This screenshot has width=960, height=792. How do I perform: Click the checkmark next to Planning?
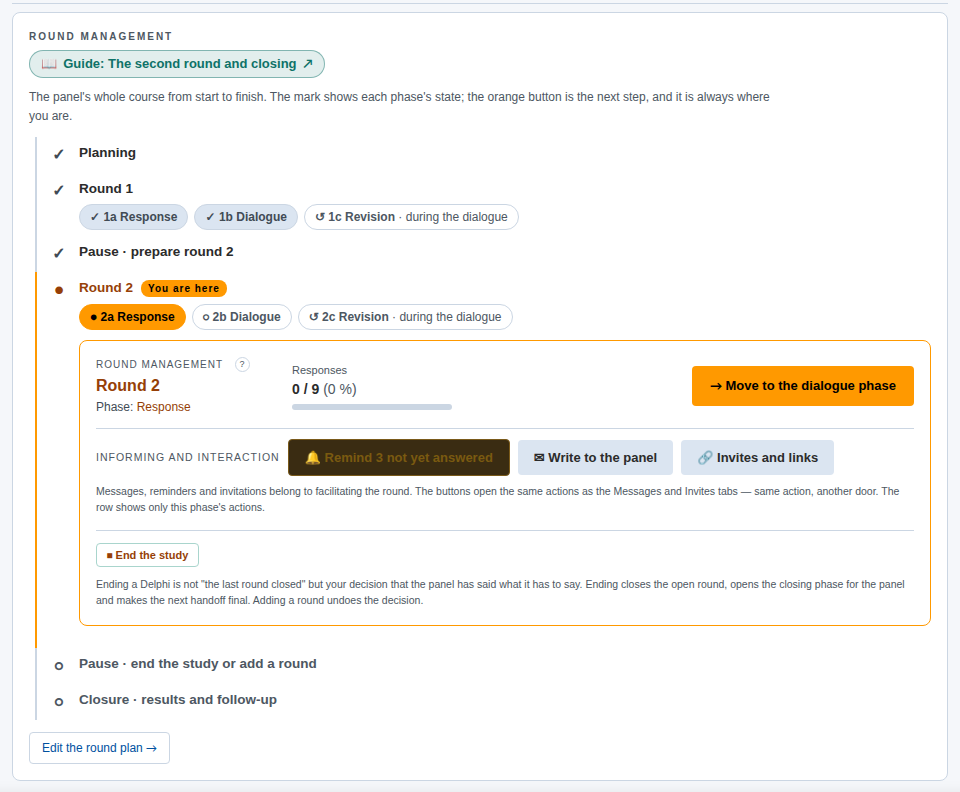click(59, 154)
